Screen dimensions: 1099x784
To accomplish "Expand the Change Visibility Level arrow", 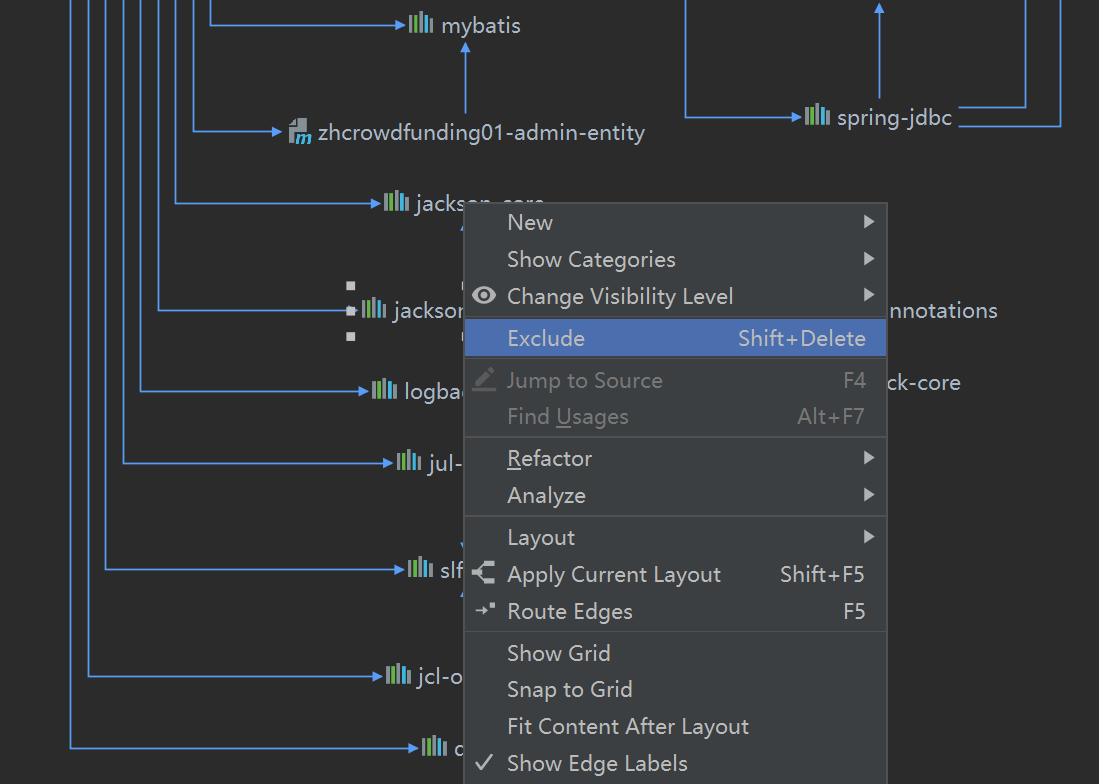I will click(x=869, y=295).
